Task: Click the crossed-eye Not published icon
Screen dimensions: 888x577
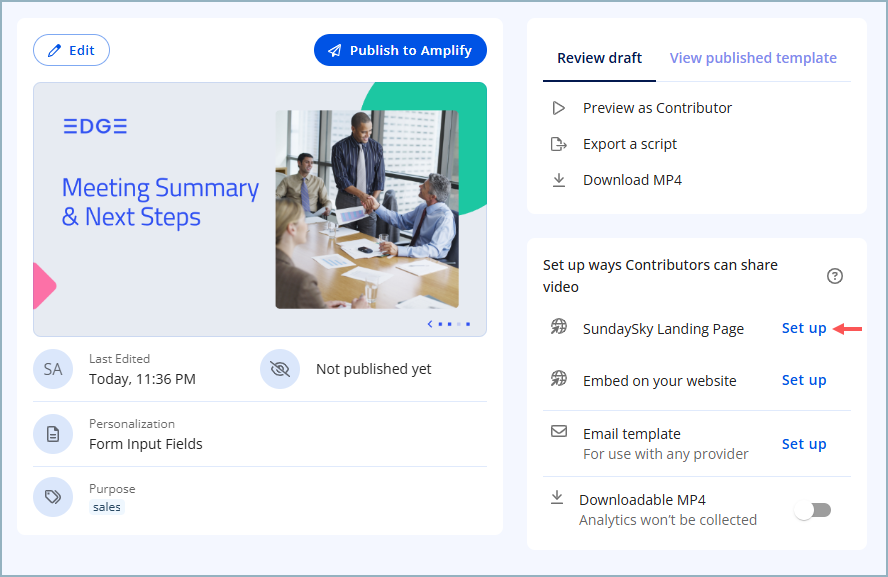Action: click(280, 369)
